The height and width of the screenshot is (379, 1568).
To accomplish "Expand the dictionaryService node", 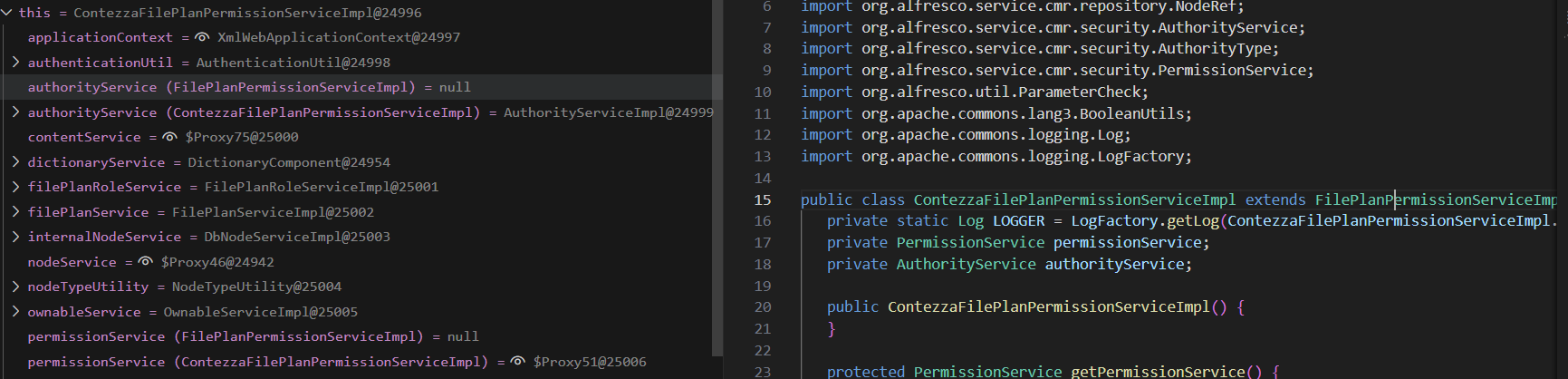I will pos(15,162).
